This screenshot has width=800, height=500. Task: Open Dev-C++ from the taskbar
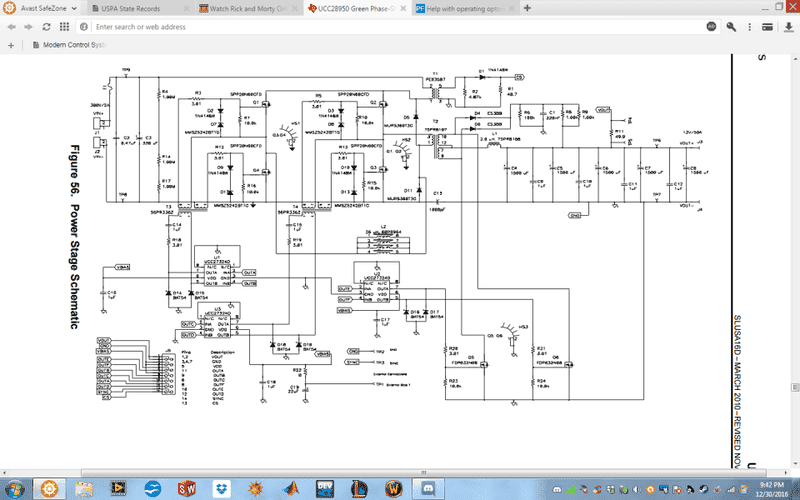click(324, 487)
